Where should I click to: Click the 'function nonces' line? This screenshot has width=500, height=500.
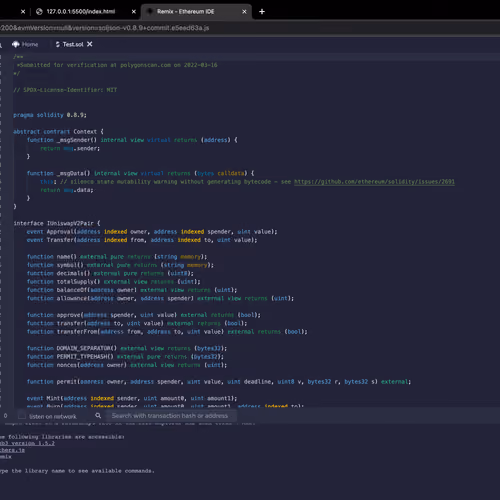(127, 365)
